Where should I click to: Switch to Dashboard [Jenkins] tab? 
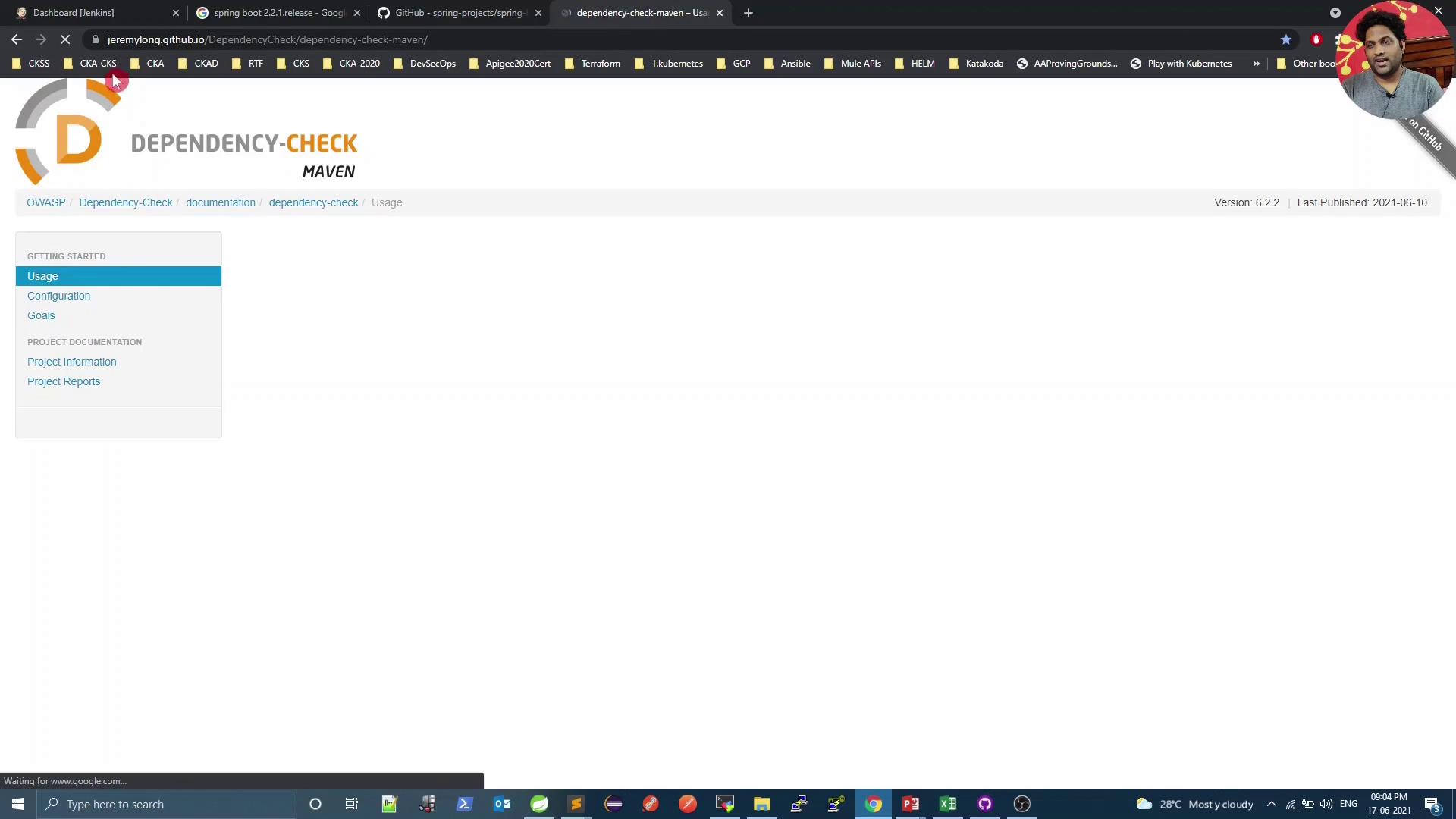[x=74, y=13]
